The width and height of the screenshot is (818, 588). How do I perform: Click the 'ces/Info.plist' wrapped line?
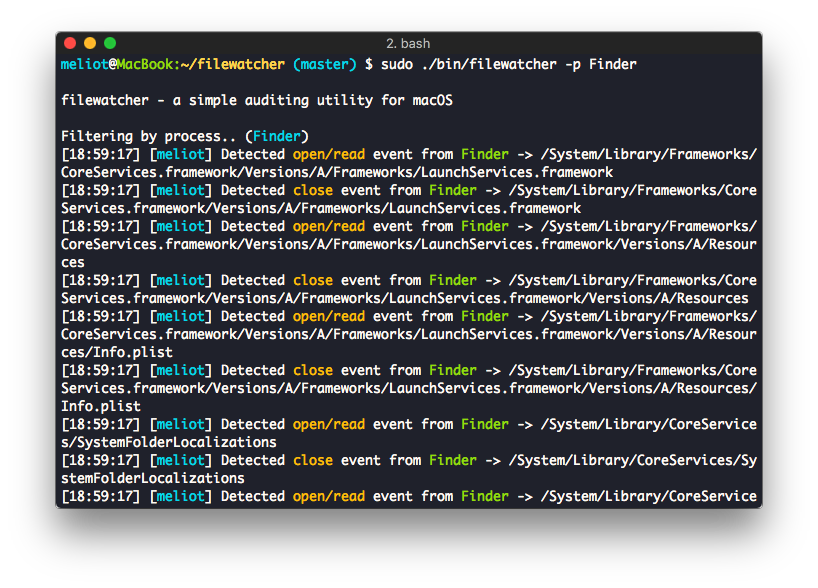[116, 352]
